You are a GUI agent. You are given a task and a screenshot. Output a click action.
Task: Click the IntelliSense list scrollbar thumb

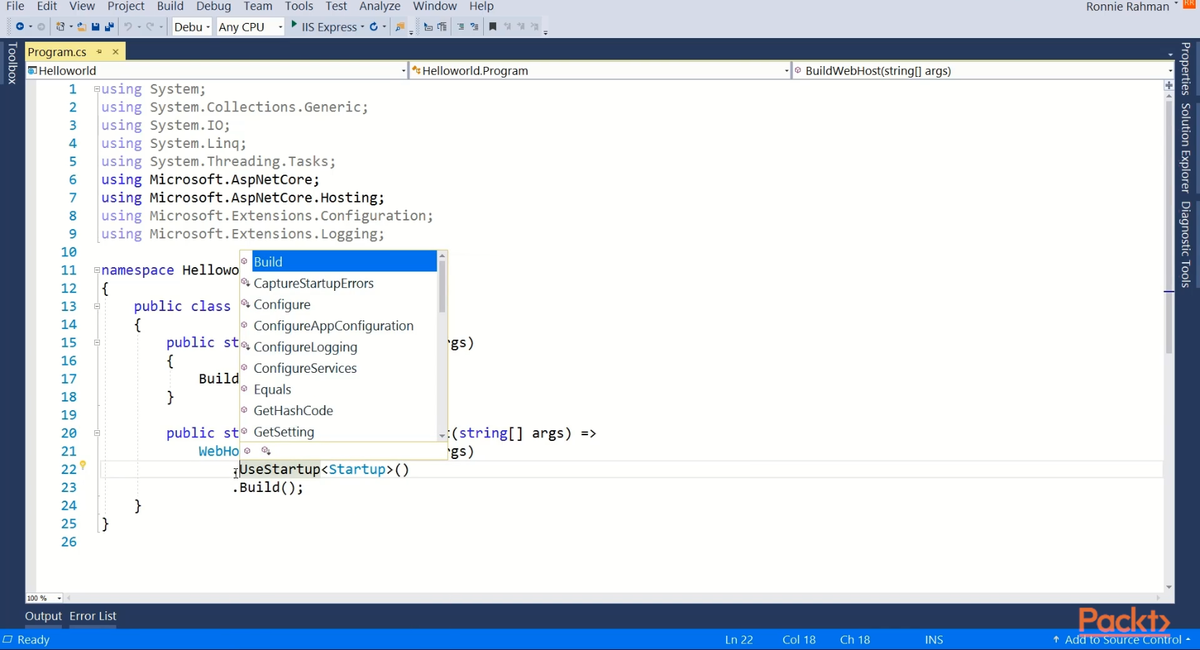pyautogui.click(x=443, y=288)
